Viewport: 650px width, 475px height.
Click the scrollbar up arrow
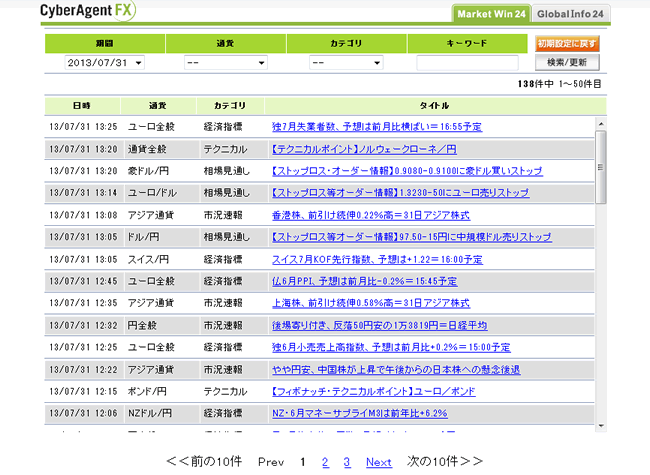tap(601, 124)
